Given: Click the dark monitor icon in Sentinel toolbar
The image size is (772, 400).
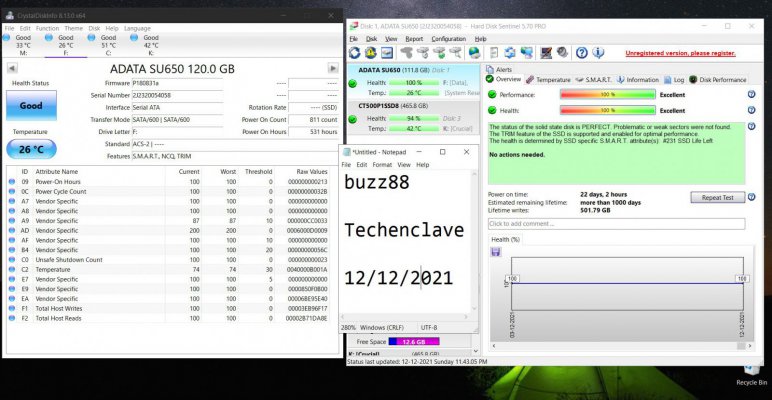Looking at the screenshot, I should click(x=546, y=53).
